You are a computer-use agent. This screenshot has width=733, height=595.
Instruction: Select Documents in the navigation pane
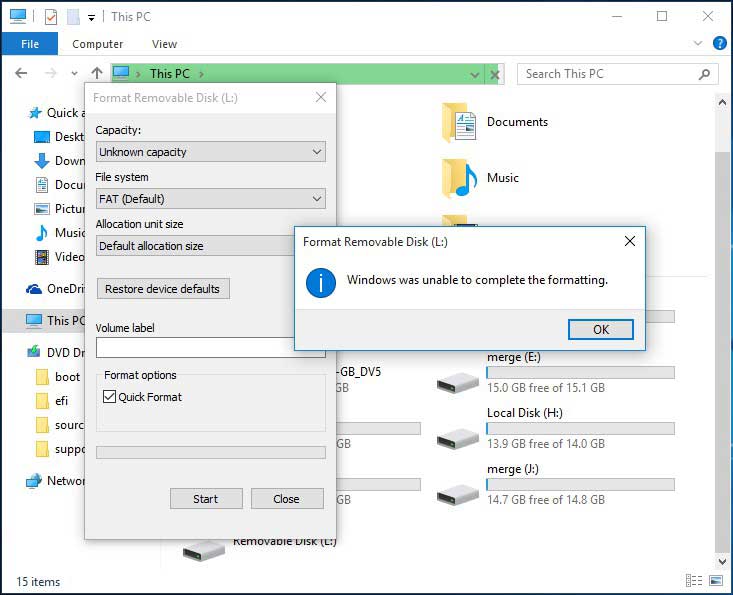pyautogui.click(x=59, y=185)
